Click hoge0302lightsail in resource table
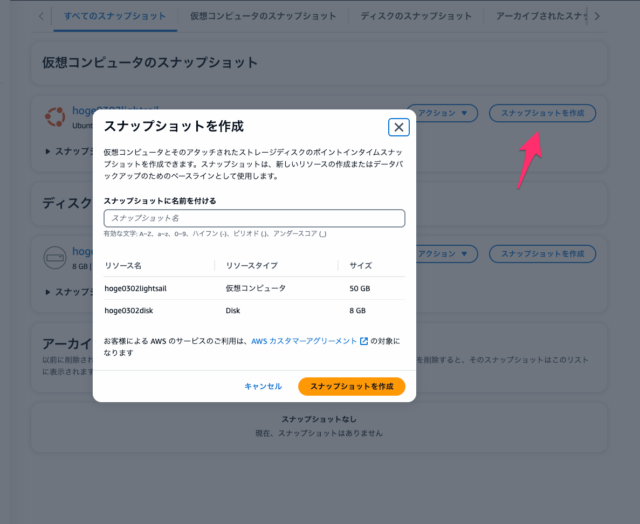 (136, 289)
